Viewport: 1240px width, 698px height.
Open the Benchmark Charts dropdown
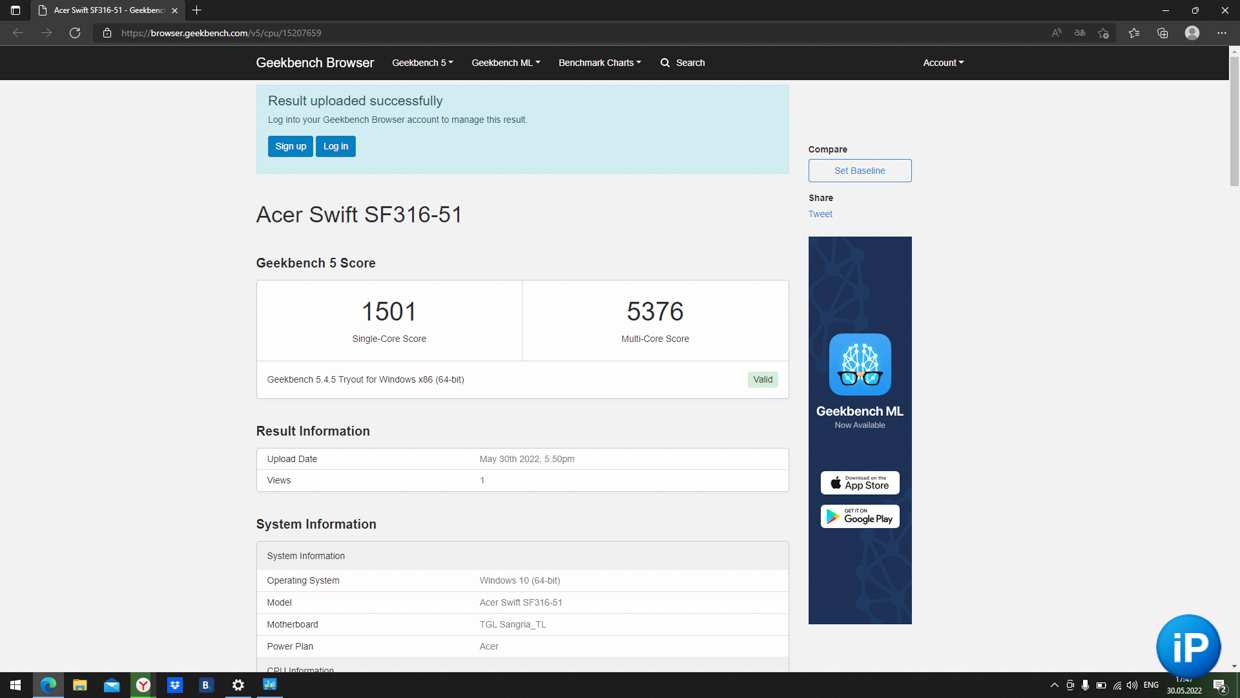pos(599,63)
